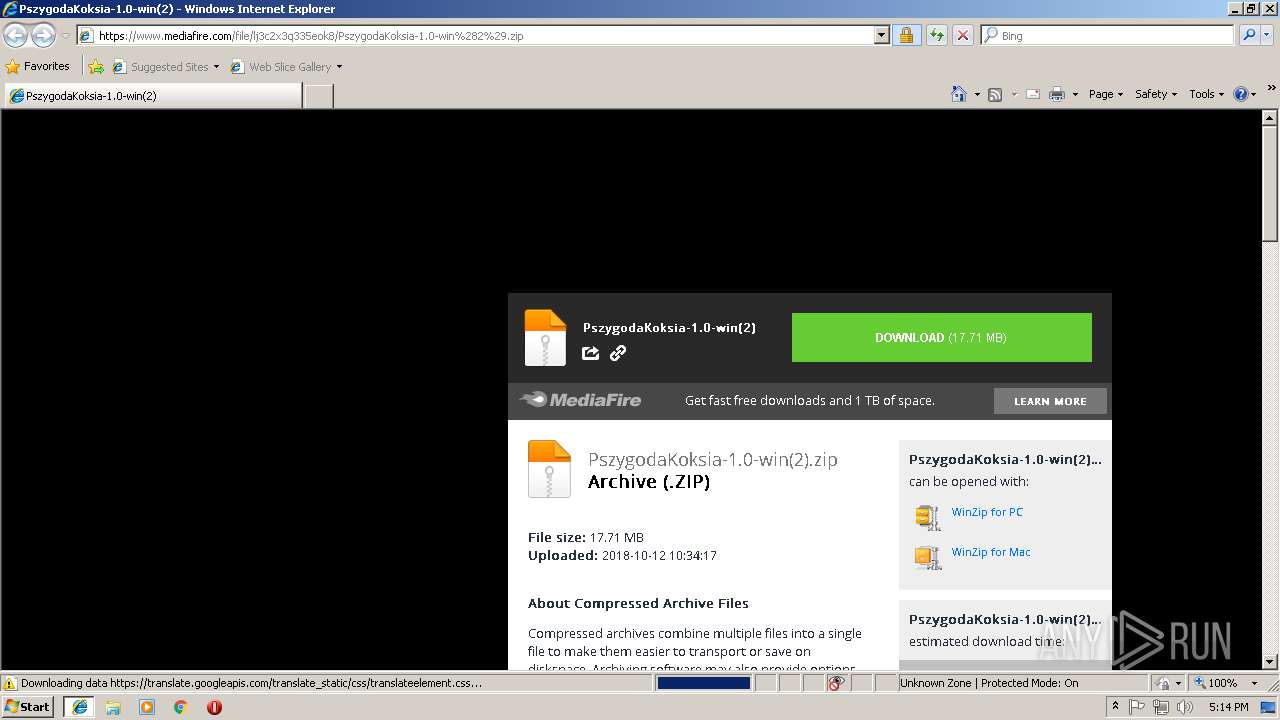Click the search magnifier button

click(1248, 36)
